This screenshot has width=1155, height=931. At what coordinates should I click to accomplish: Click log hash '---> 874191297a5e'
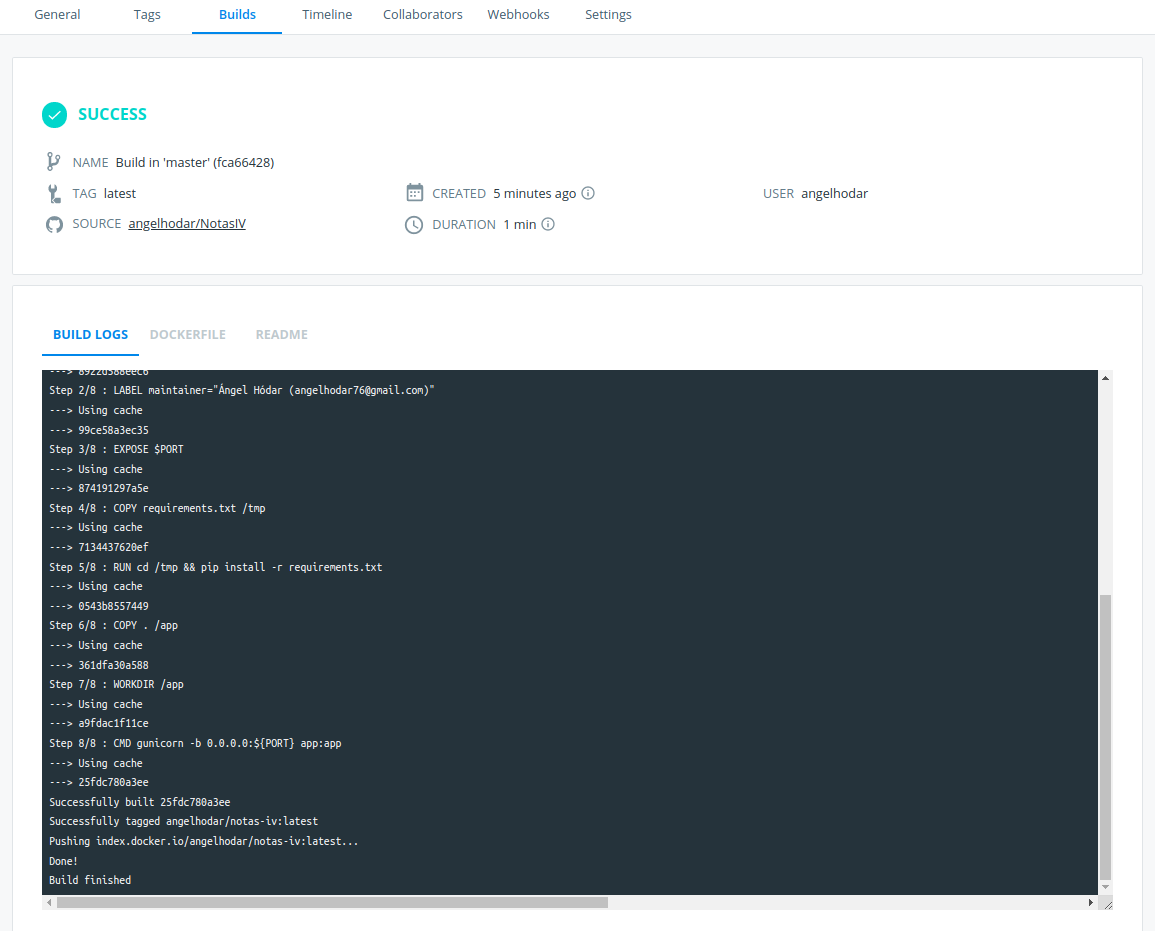point(99,488)
